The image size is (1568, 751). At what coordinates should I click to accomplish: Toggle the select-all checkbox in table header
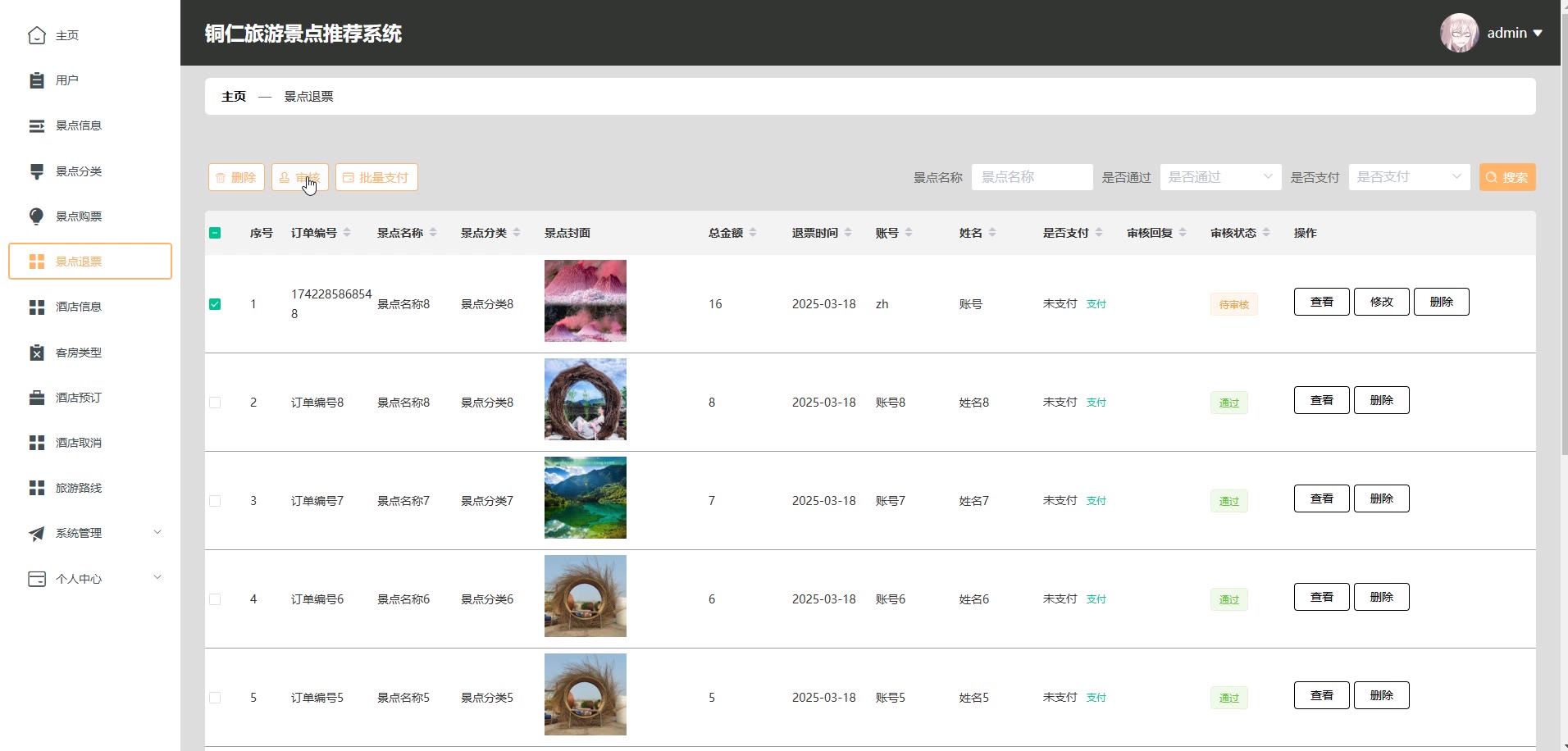(215, 233)
